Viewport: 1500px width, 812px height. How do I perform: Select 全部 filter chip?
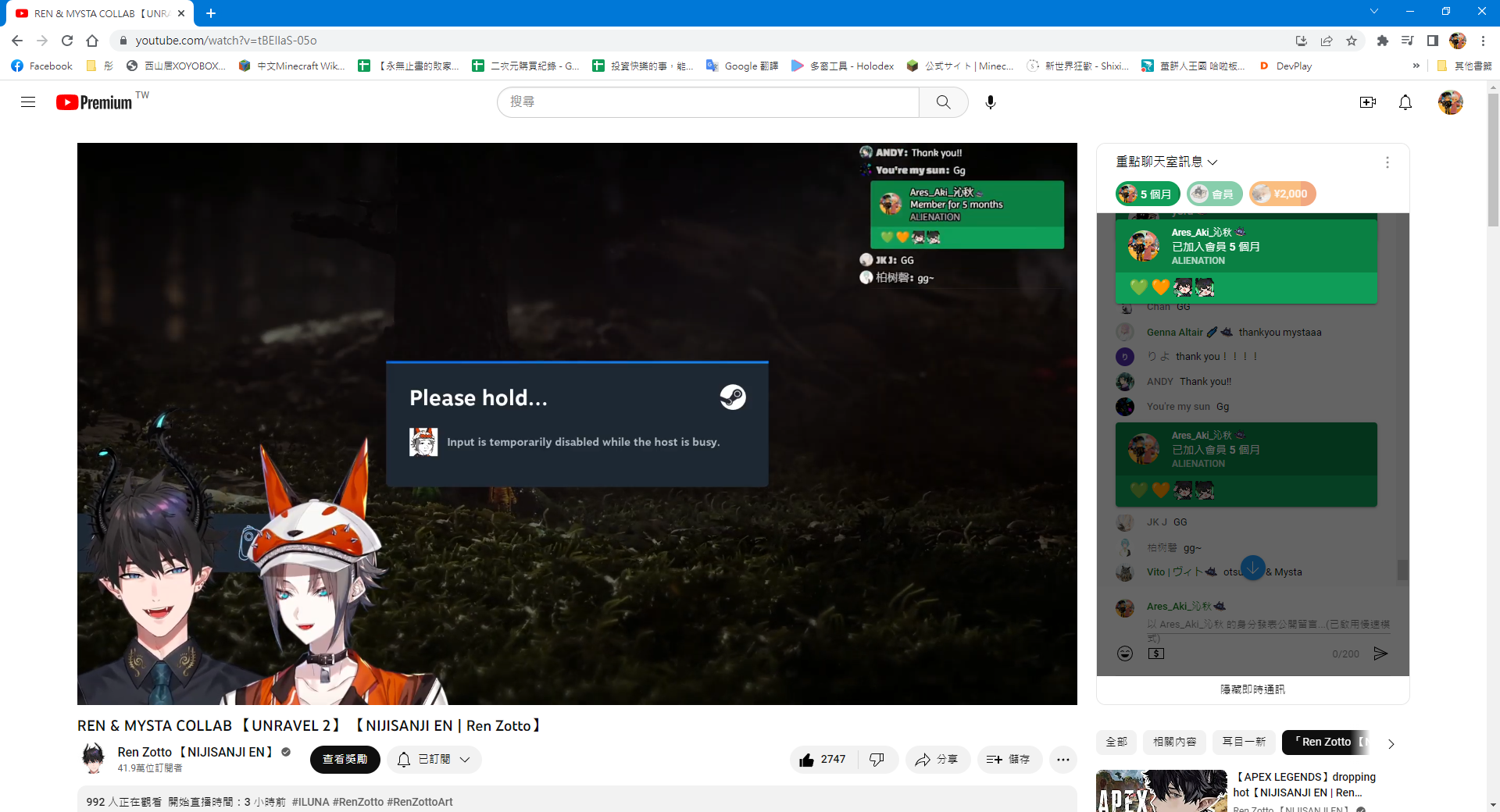1116,742
